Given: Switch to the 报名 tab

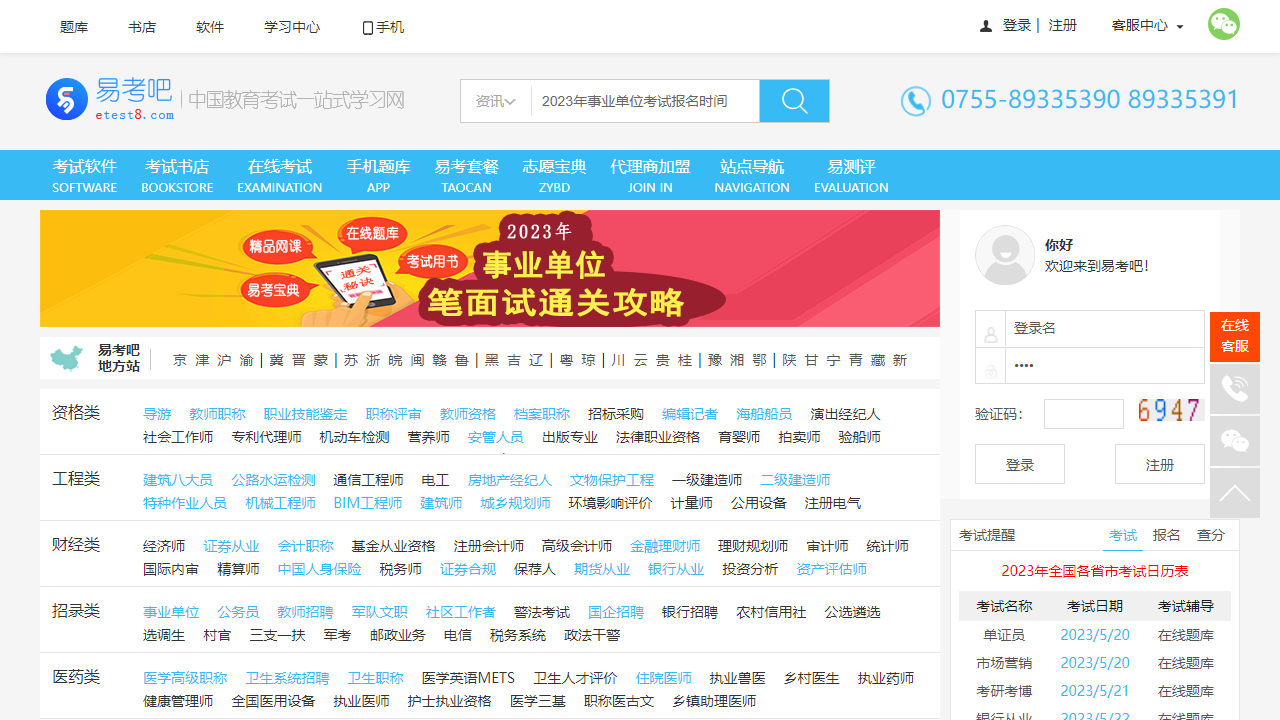Looking at the screenshot, I should (1166, 536).
